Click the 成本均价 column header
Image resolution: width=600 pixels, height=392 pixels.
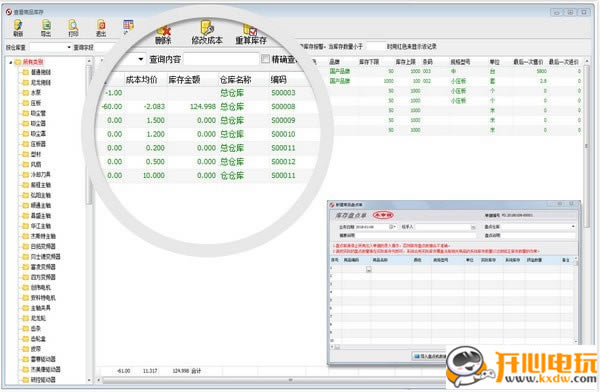[141, 80]
